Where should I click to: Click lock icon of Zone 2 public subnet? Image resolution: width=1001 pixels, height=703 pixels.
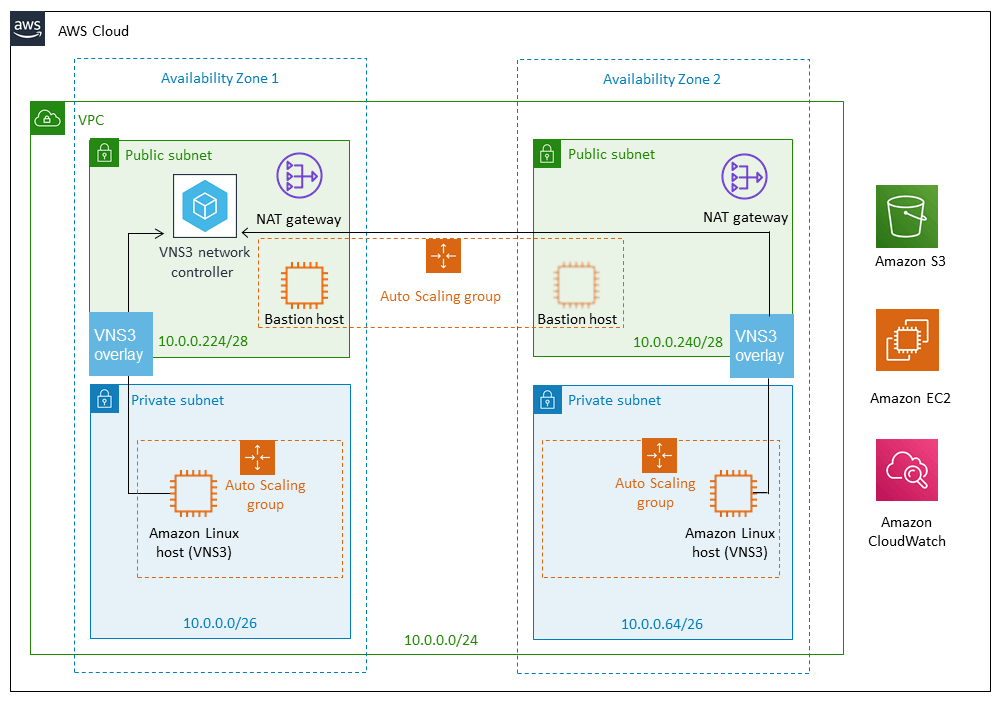(547, 154)
